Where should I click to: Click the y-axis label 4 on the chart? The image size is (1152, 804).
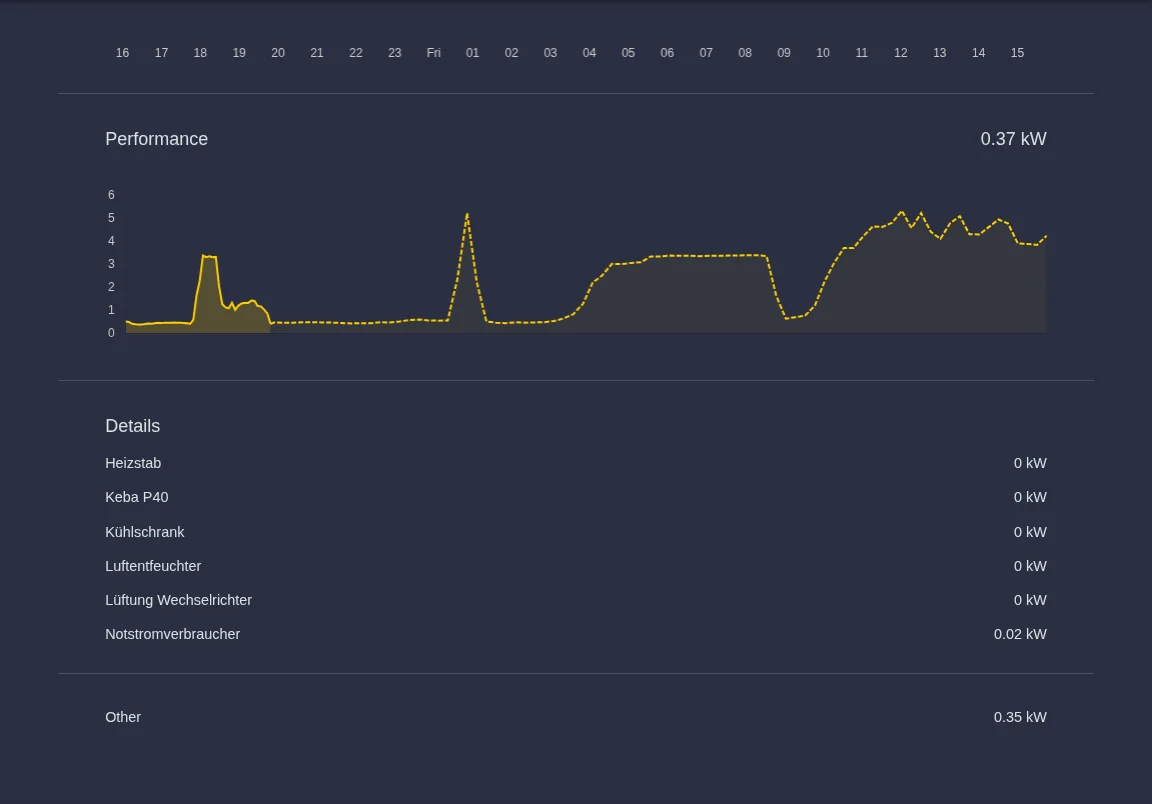click(x=112, y=241)
